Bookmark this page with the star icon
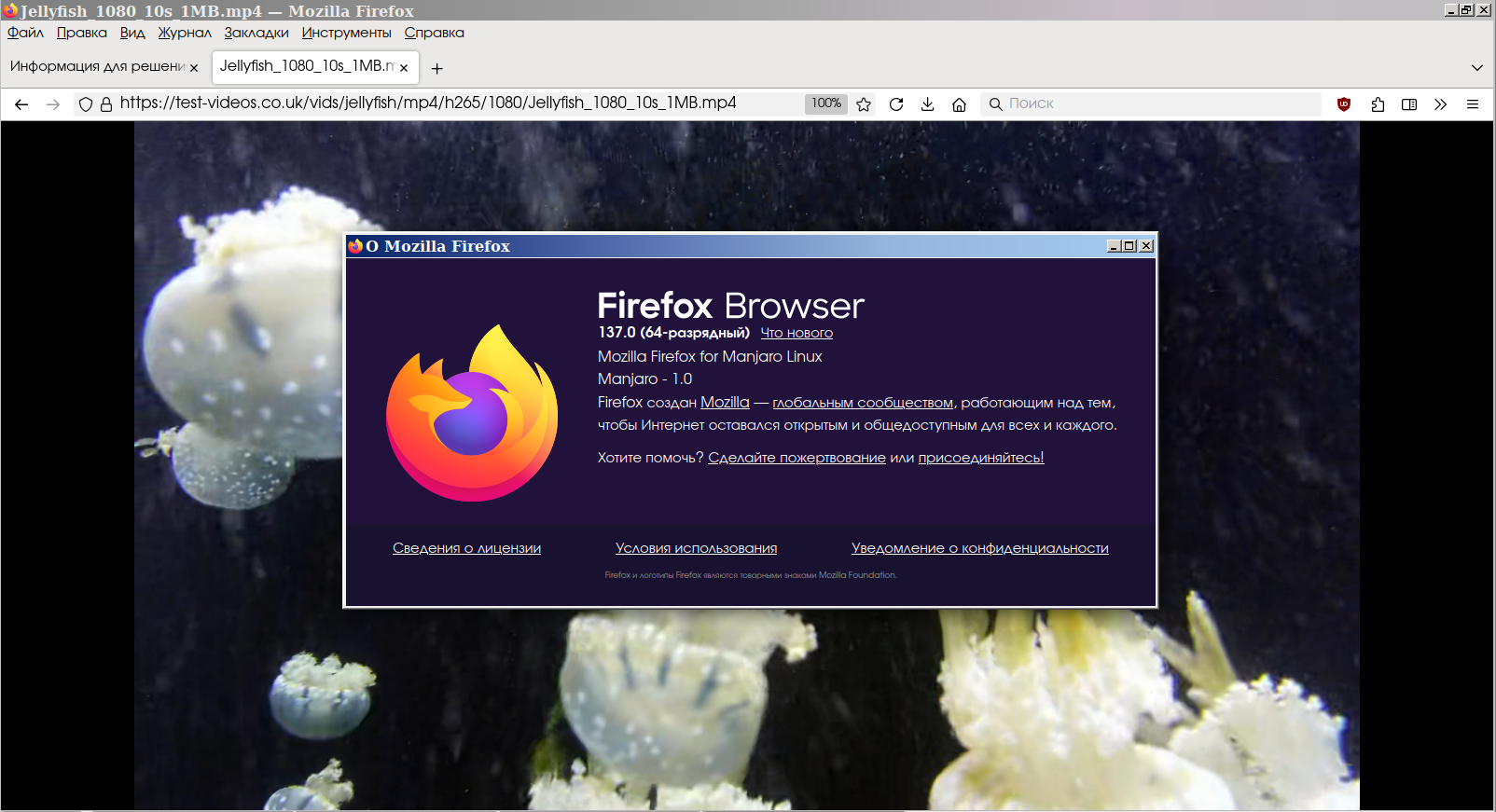 point(864,104)
